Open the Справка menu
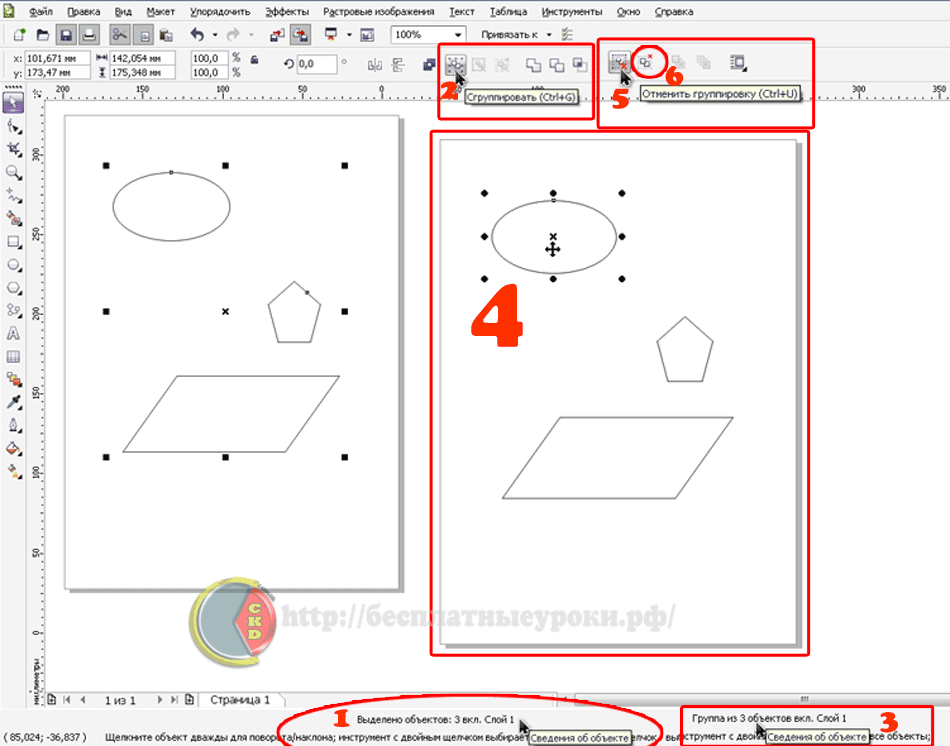Screen dimensions: 950x746 tap(674, 12)
